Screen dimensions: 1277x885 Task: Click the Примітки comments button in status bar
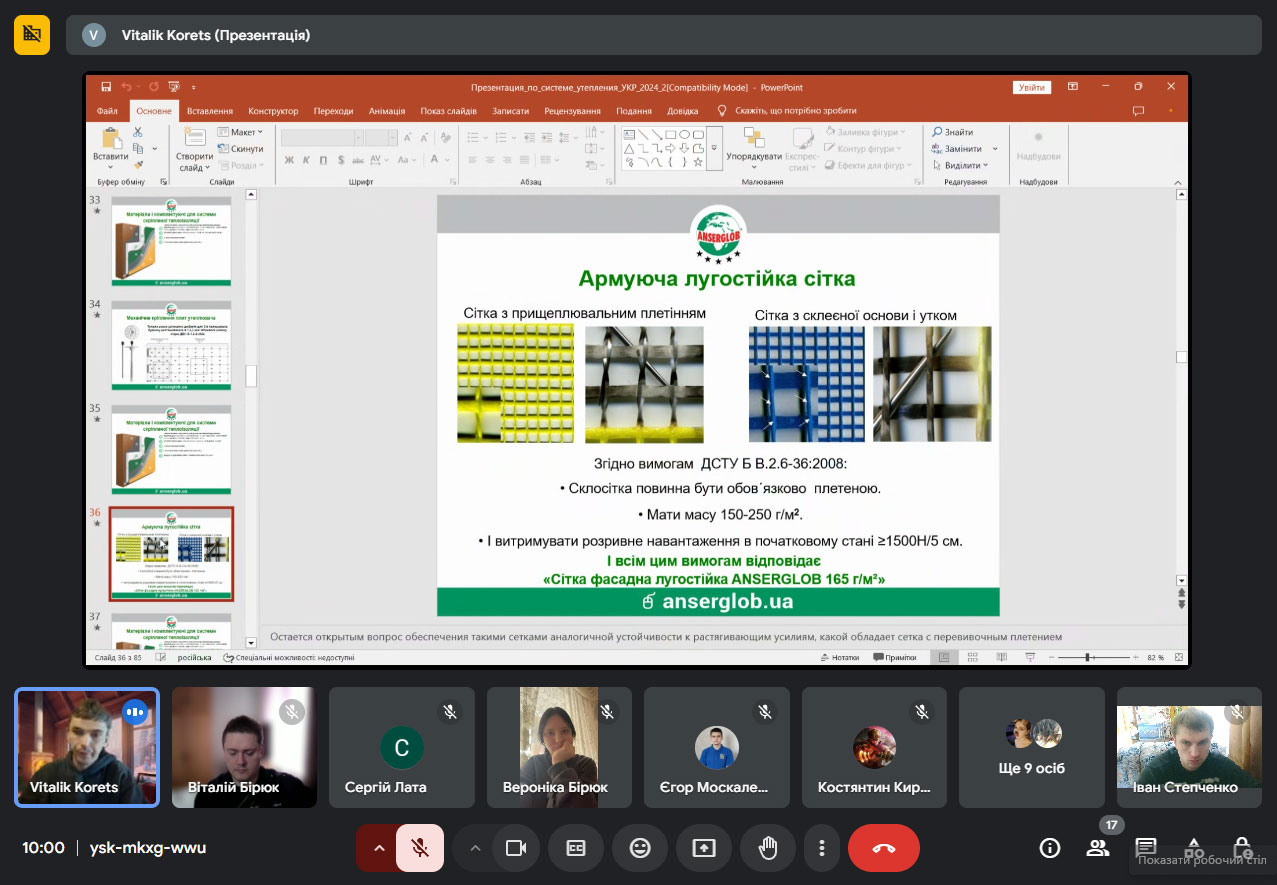coord(895,657)
